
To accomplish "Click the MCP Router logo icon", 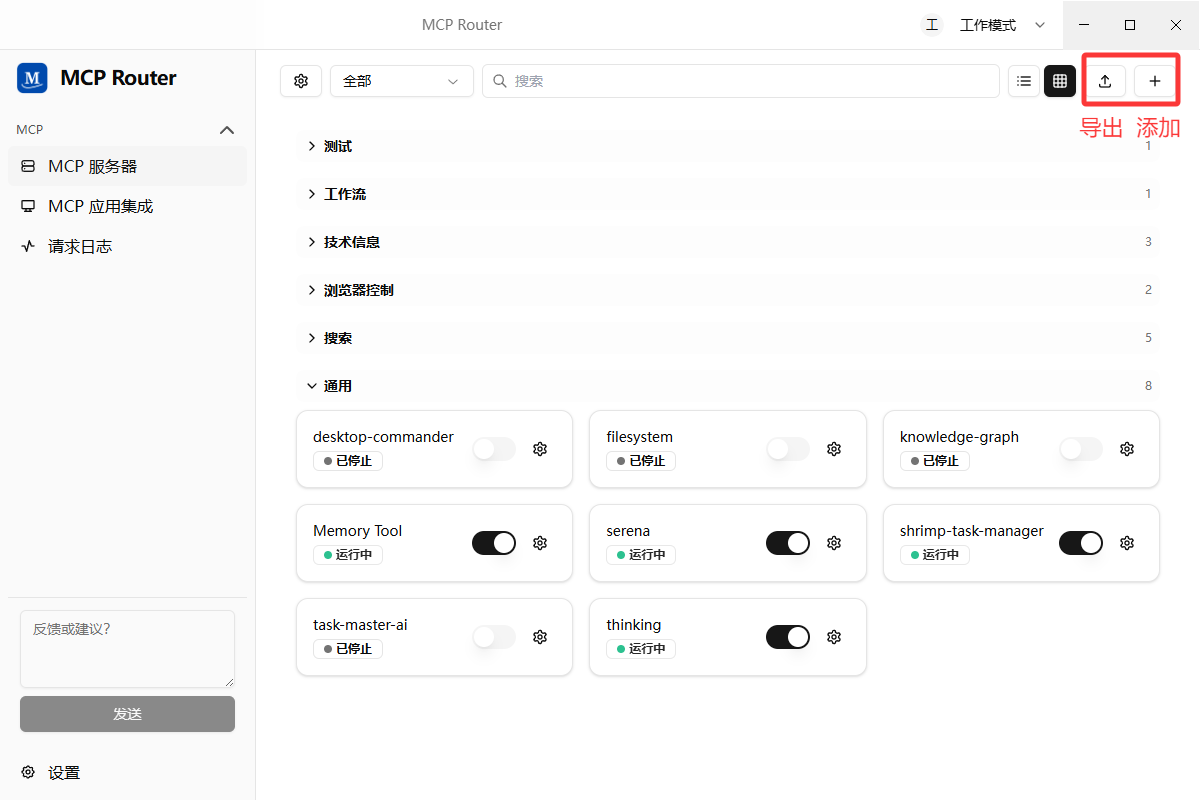I will [x=32, y=78].
